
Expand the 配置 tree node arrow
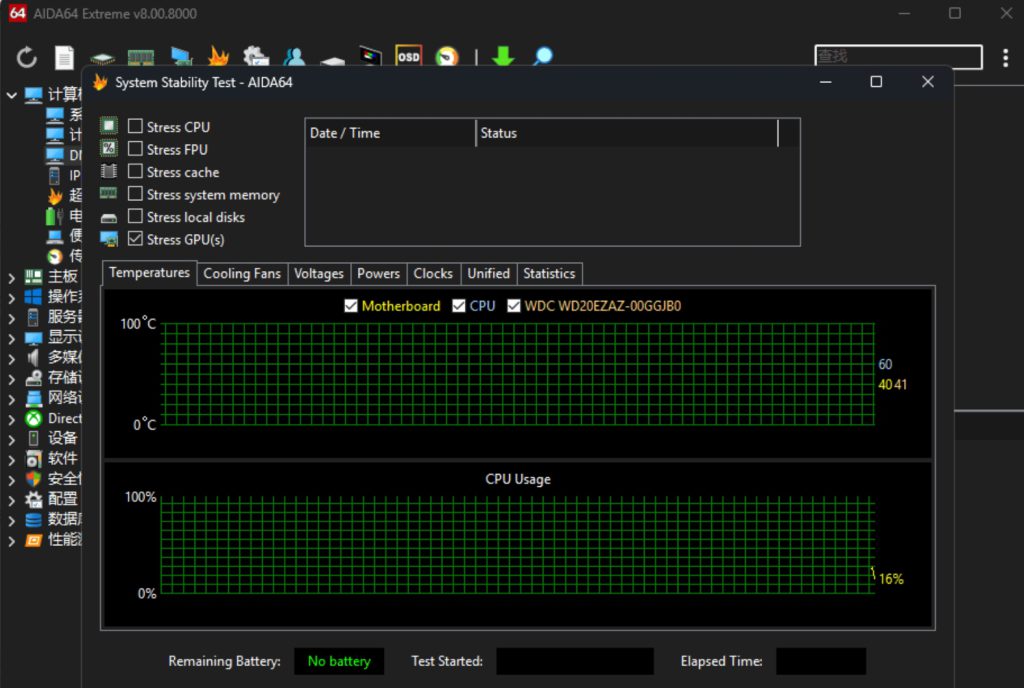(x=11, y=501)
